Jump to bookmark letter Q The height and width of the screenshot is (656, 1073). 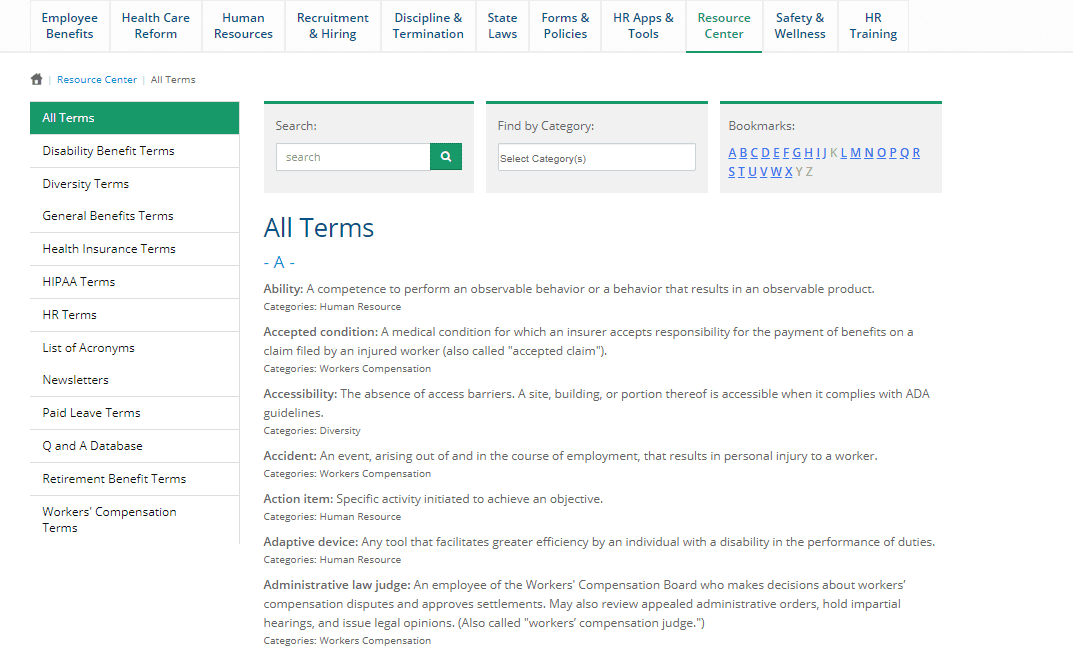(905, 153)
